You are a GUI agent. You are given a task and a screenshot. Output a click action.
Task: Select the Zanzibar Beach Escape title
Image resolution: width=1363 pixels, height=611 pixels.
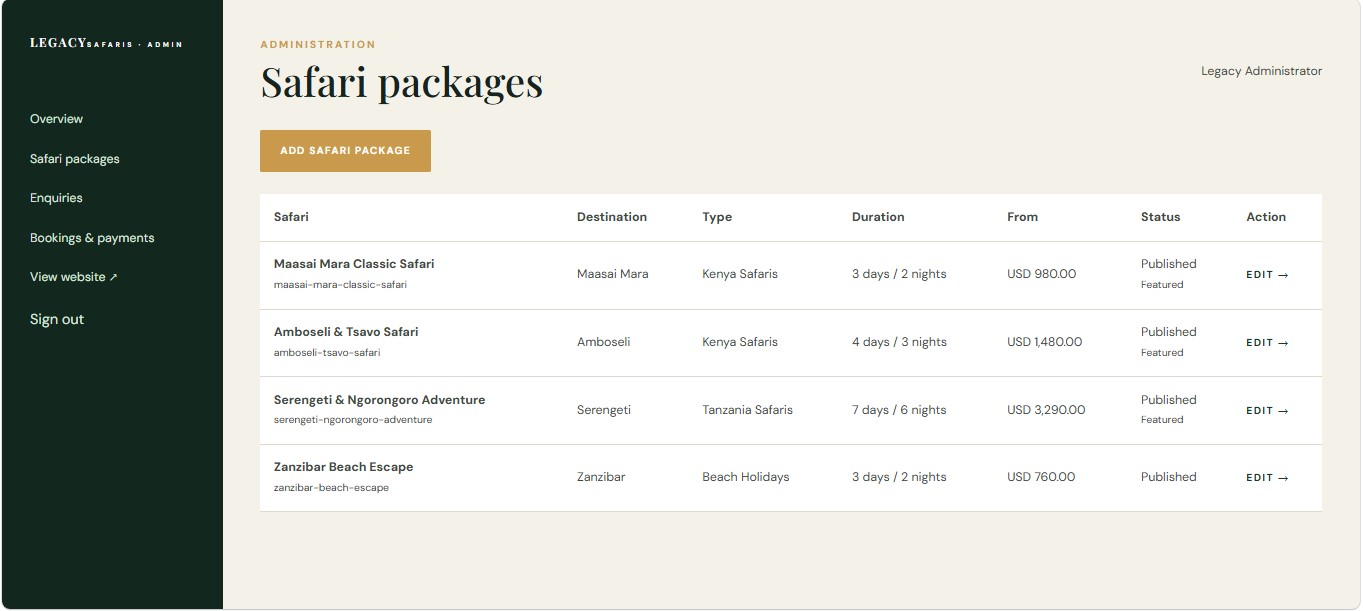coord(343,467)
